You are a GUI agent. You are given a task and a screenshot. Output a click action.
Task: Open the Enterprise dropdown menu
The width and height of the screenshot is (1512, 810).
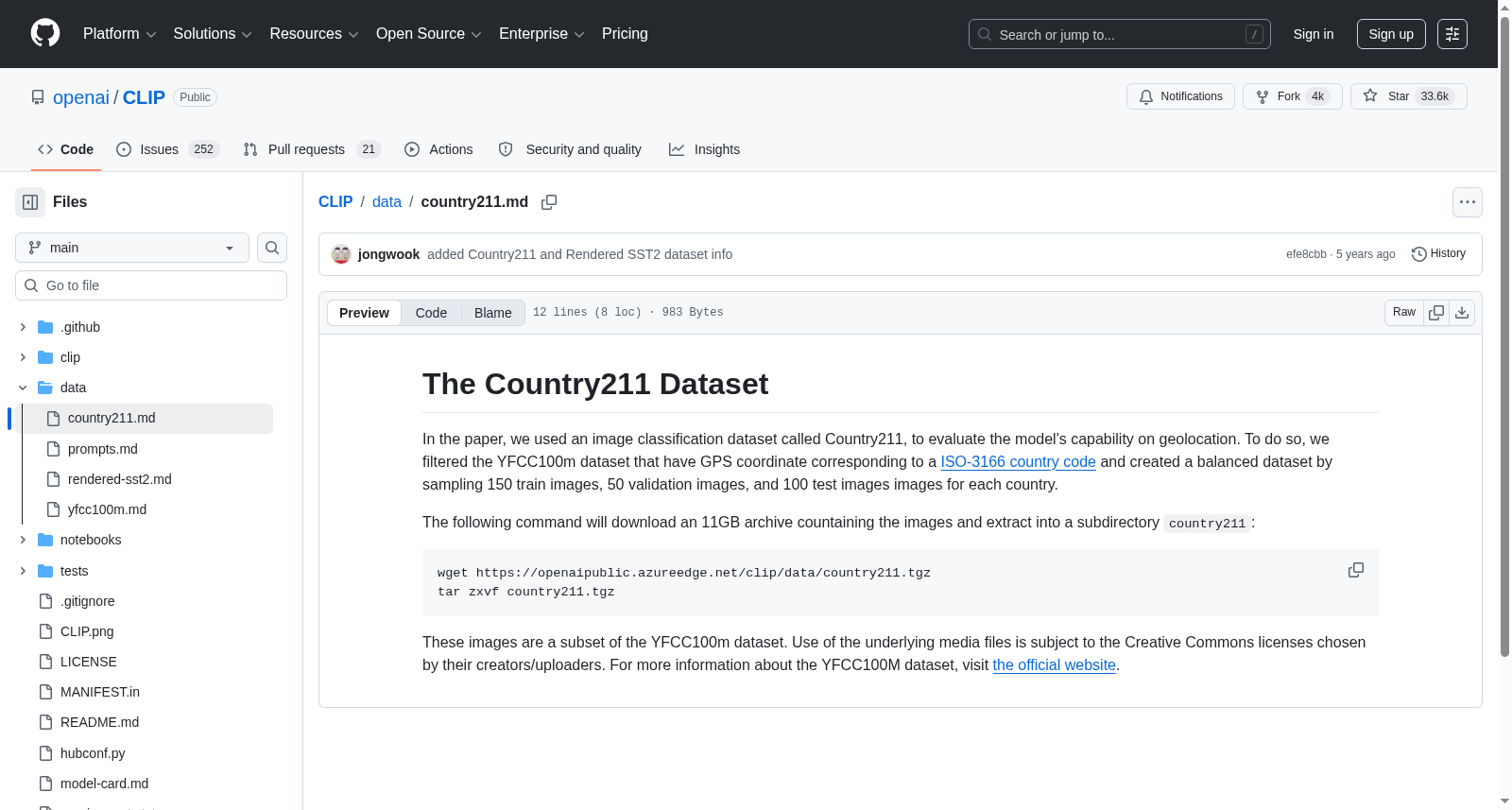point(542,34)
